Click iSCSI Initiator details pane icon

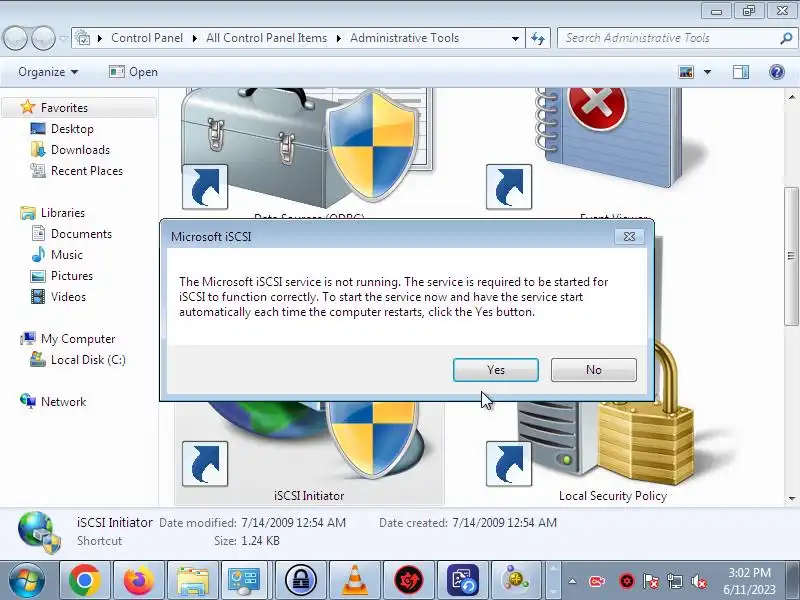(x=40, y=532)
